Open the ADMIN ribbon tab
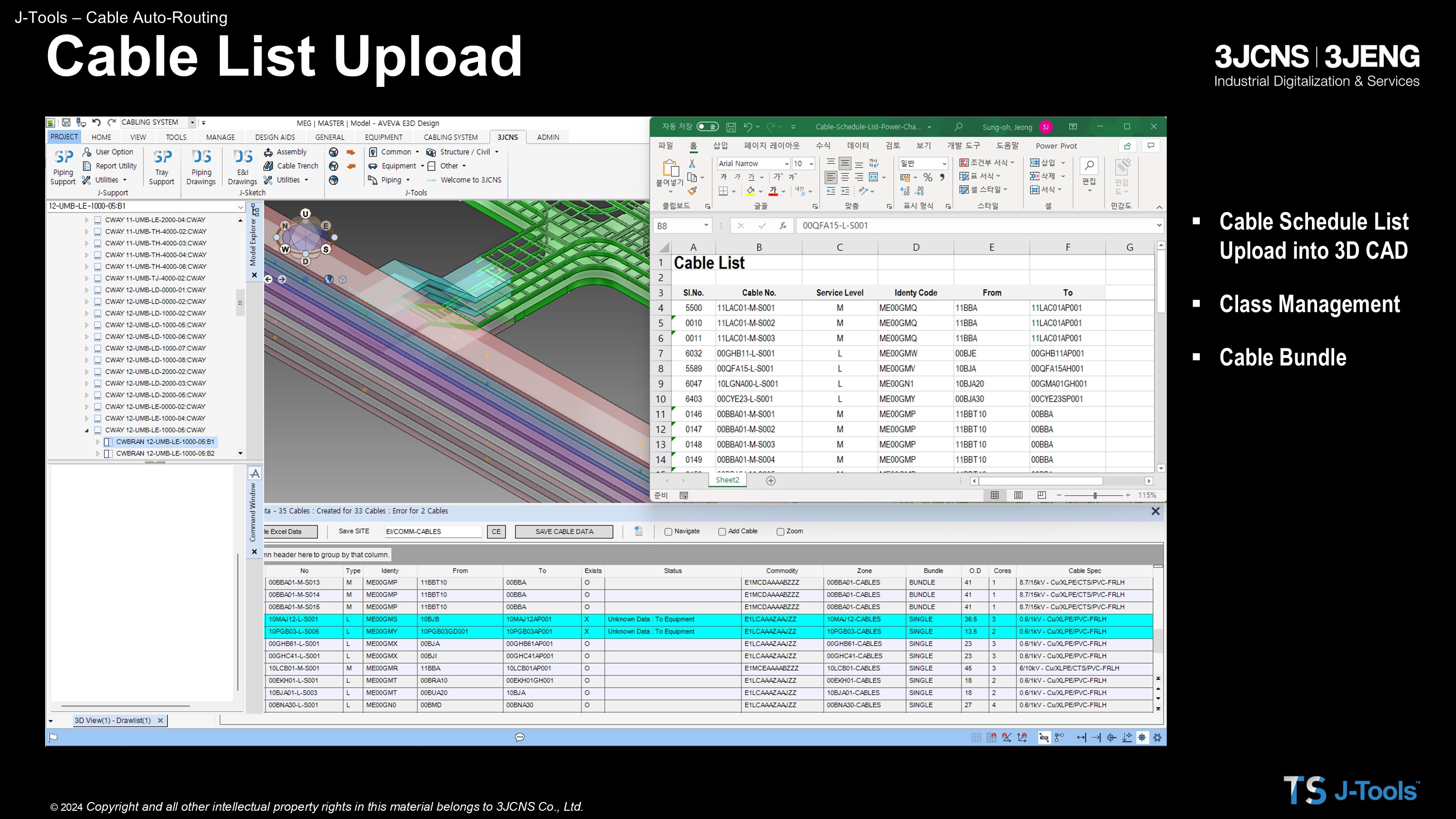The height and width of the screenshot is (819, 1456). pyautogui.click(x=547, y=137)
